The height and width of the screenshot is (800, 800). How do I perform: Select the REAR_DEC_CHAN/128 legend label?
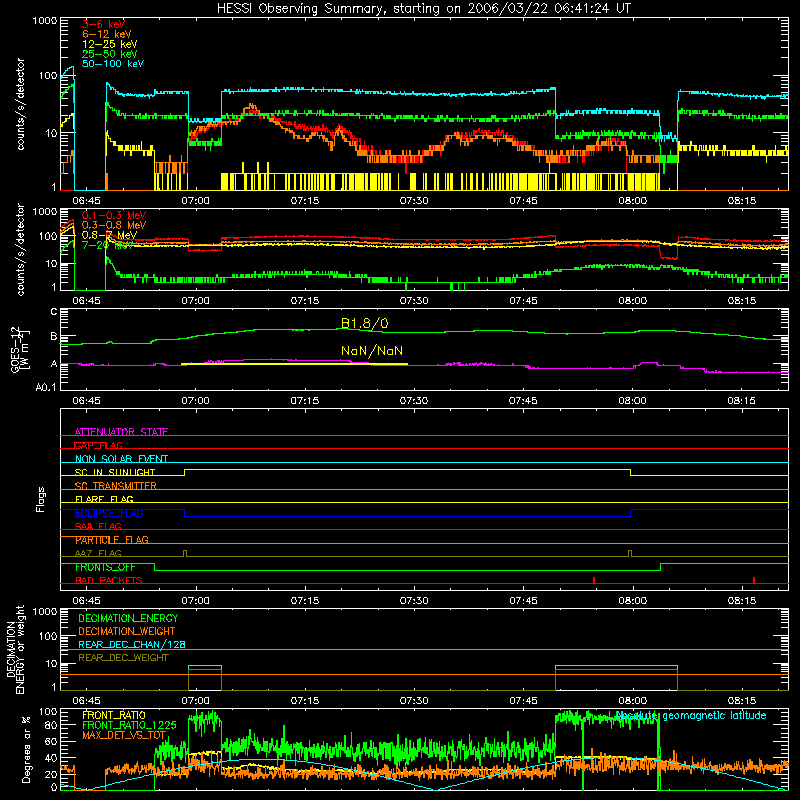(x=132, y=645)
